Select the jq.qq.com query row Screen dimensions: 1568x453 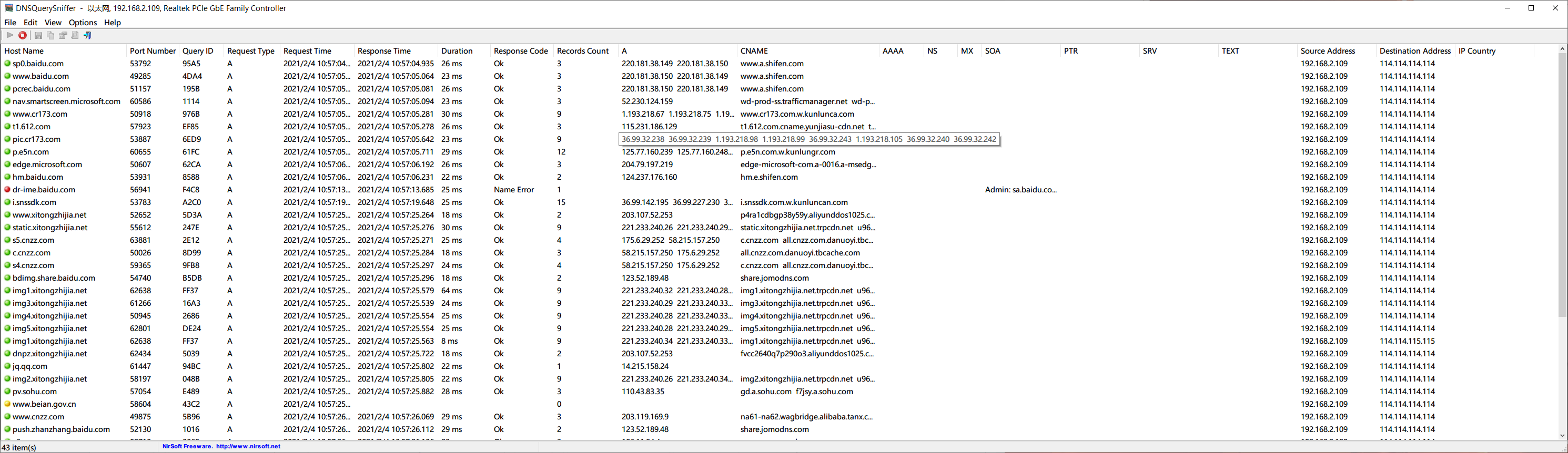[x=779, y=367]
